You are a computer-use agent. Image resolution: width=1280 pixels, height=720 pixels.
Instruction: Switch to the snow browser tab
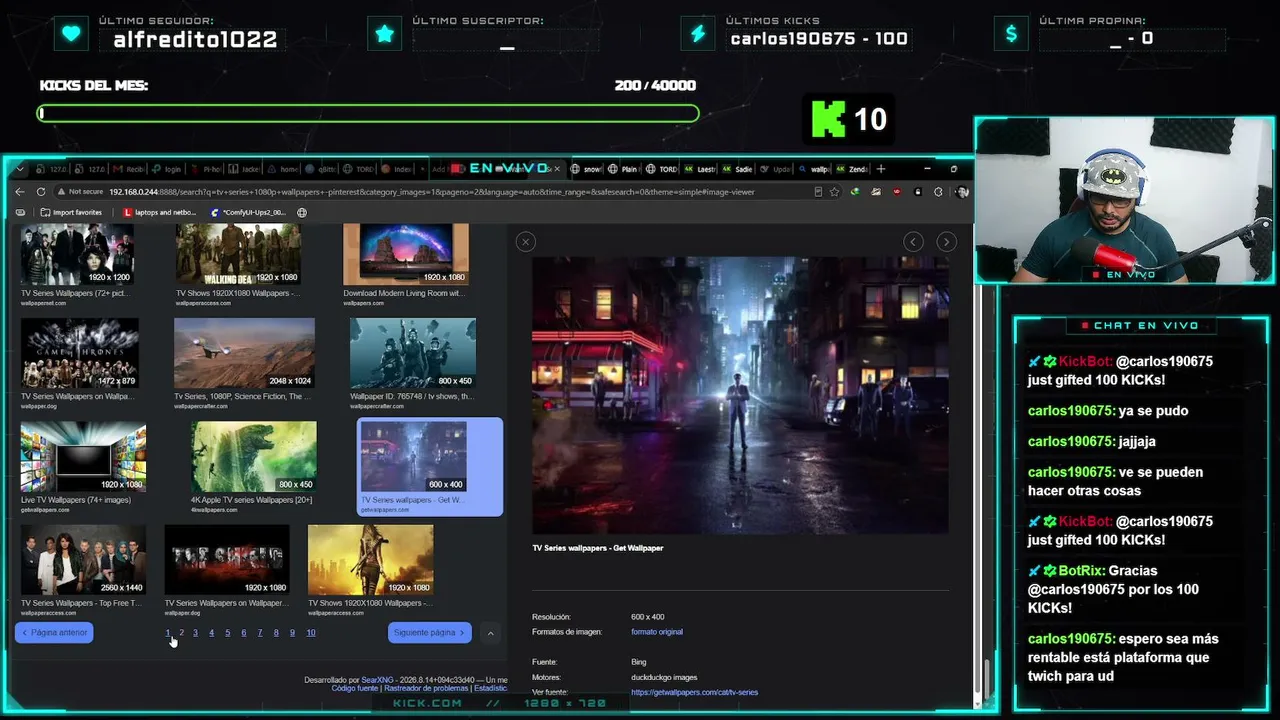pos(587,169)
